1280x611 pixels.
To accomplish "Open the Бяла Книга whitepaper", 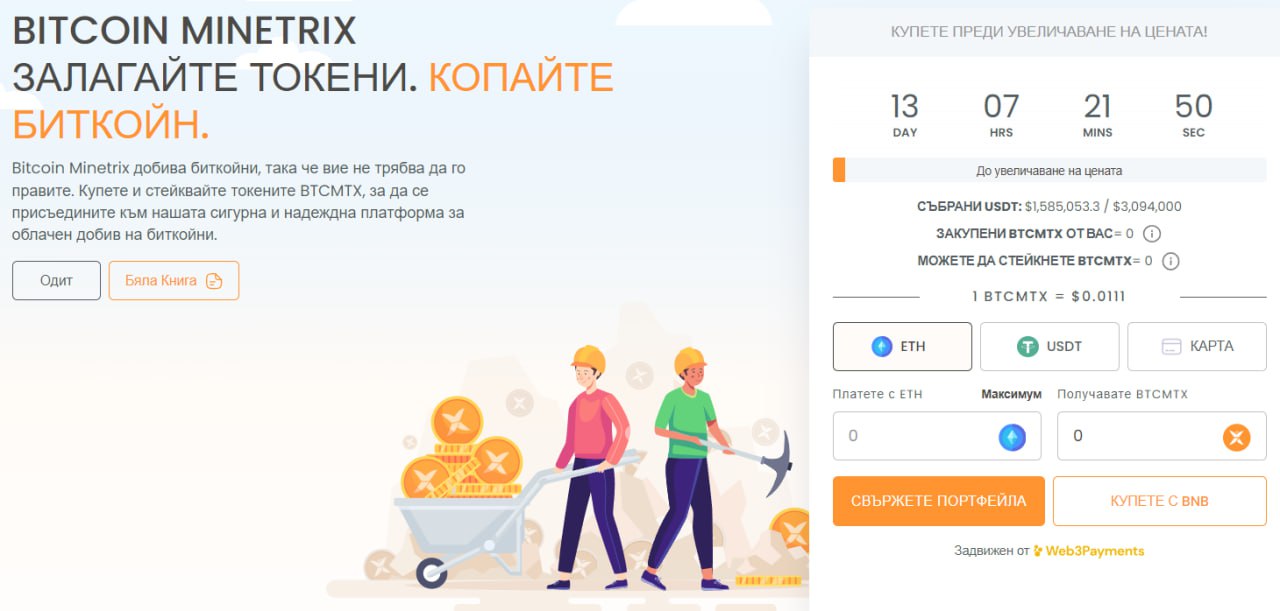I will (174, 281).
